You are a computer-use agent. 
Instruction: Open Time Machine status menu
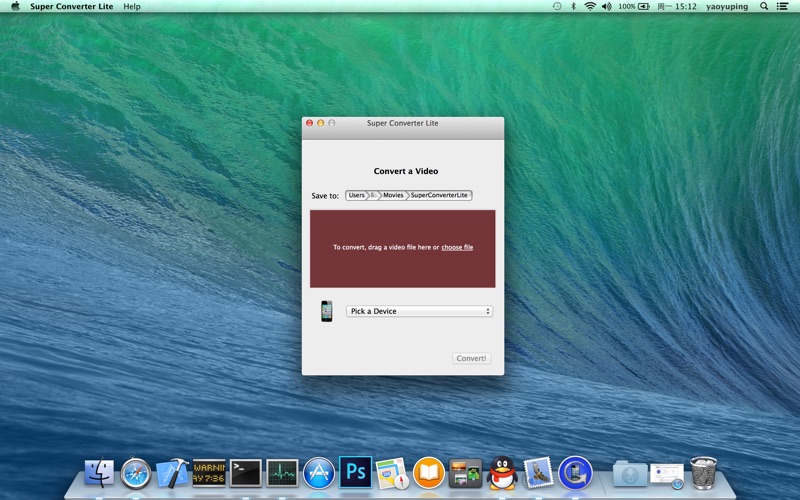tap(557, 6)
